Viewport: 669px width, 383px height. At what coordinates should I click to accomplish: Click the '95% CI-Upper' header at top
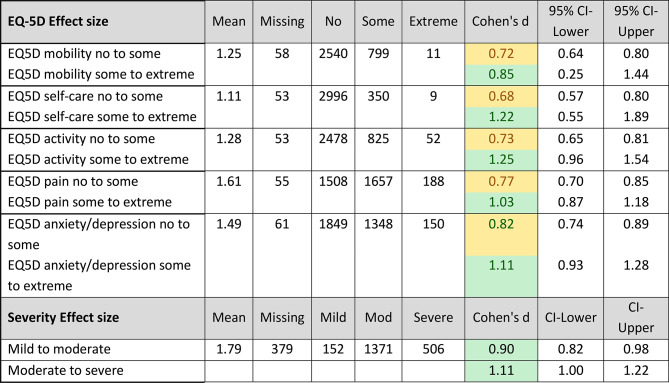click(x=636, y=22)
